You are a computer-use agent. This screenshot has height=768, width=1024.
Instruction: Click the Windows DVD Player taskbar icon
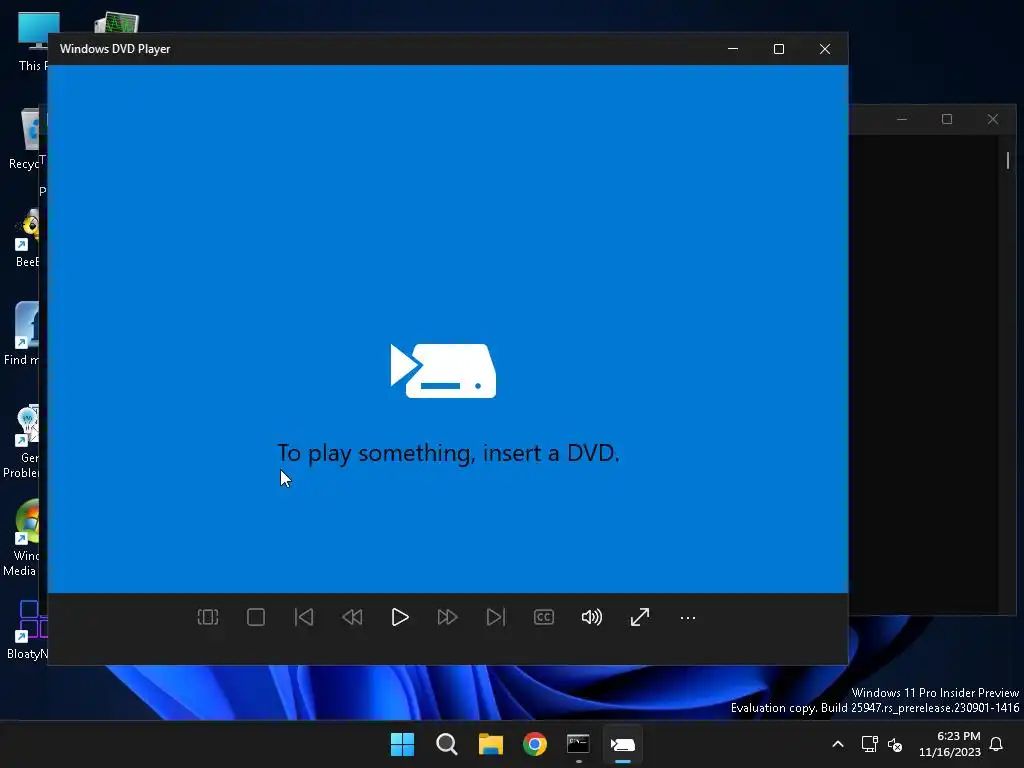(x=622, y=744)
